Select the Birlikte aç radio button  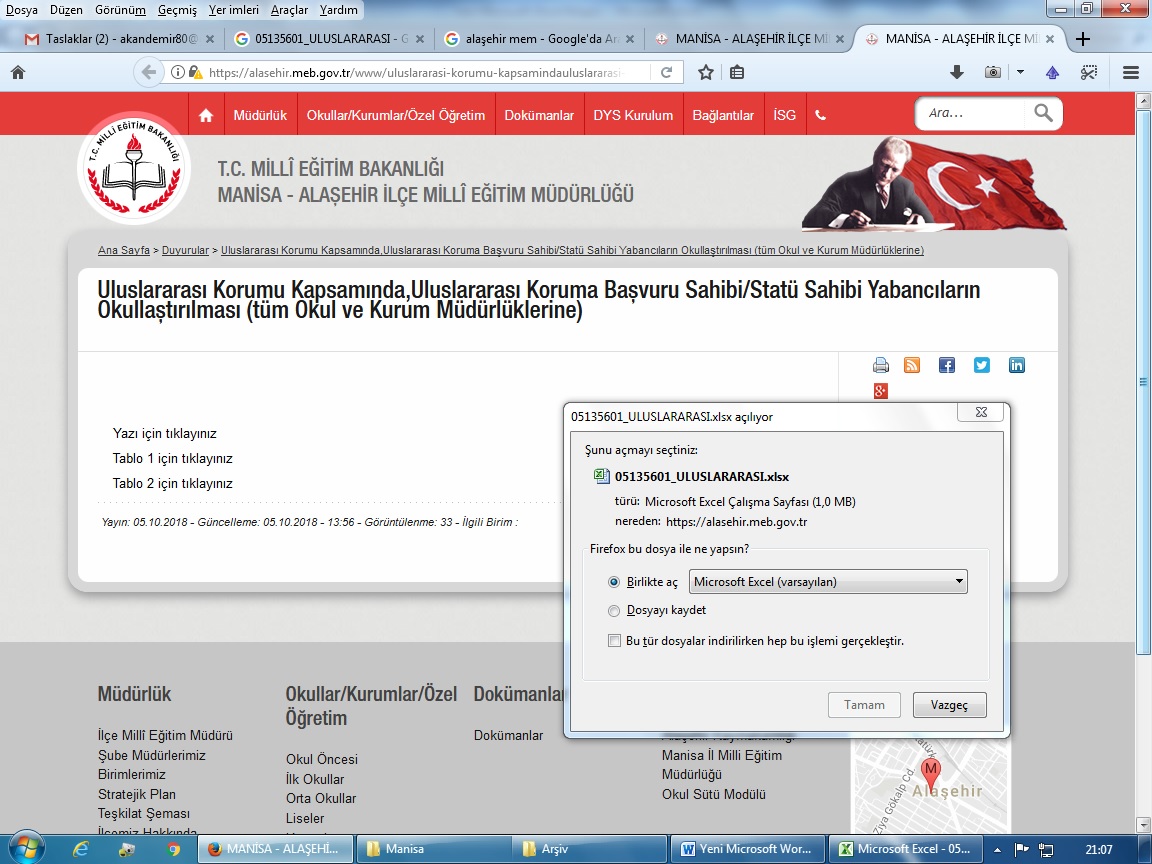click(x=614, y=582)
